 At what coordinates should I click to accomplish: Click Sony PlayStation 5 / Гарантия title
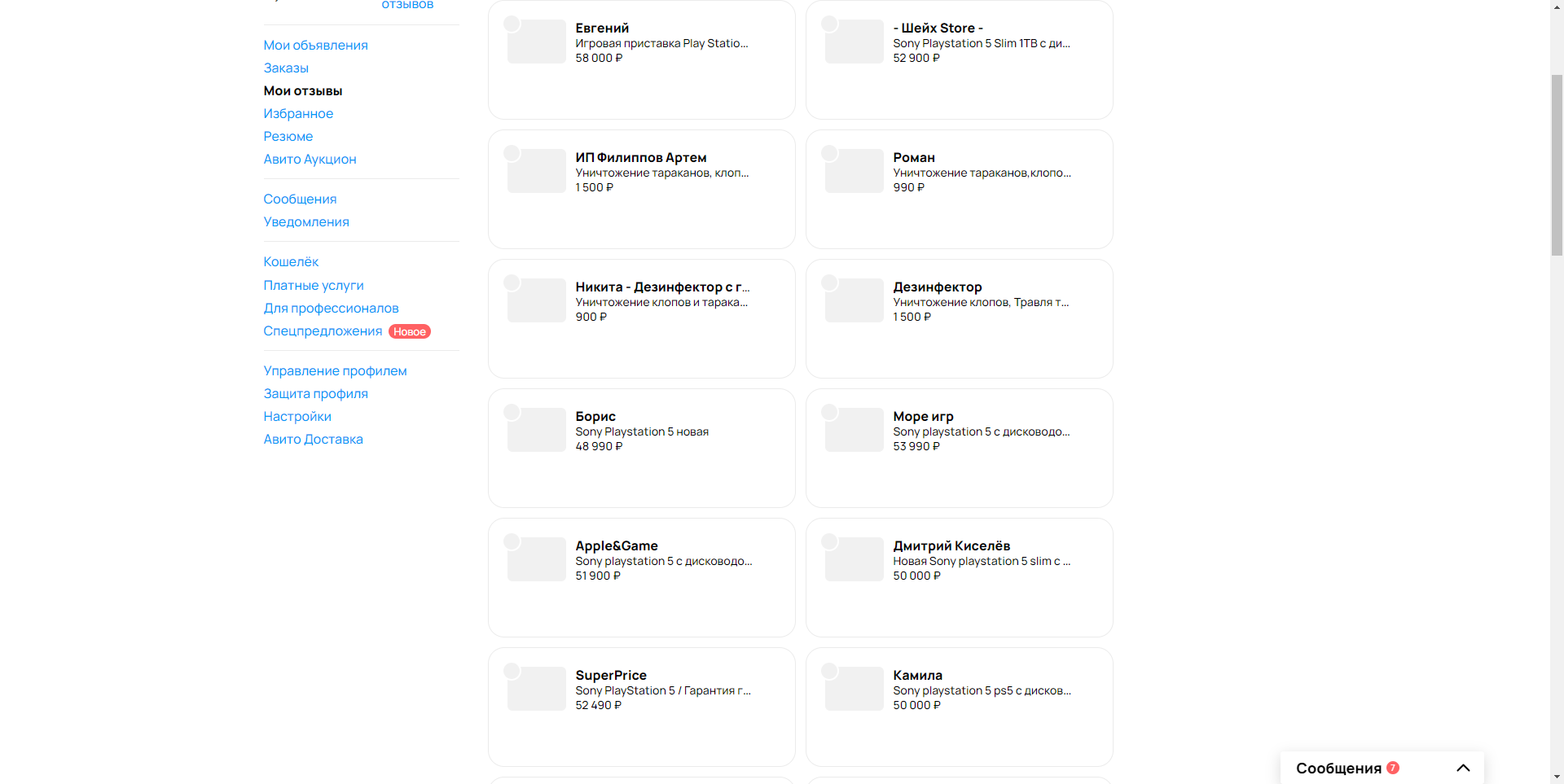(663, 690)
